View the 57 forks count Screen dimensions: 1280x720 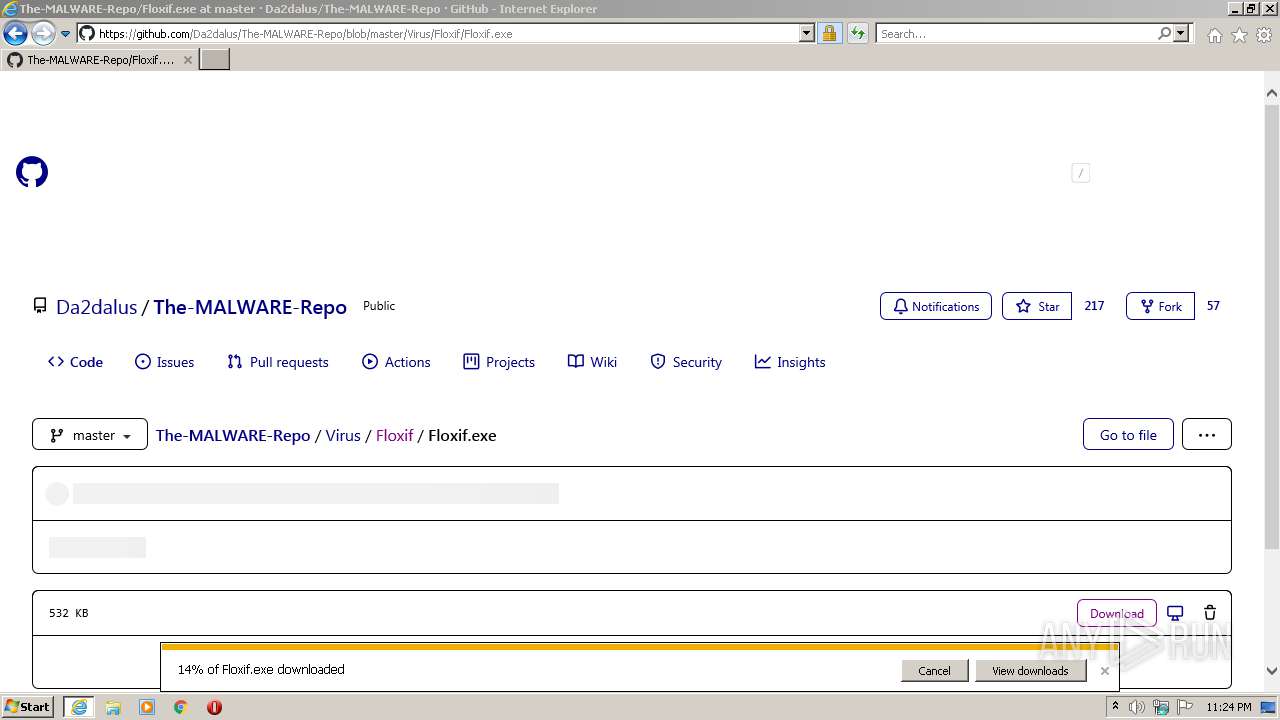(1213, 306)
